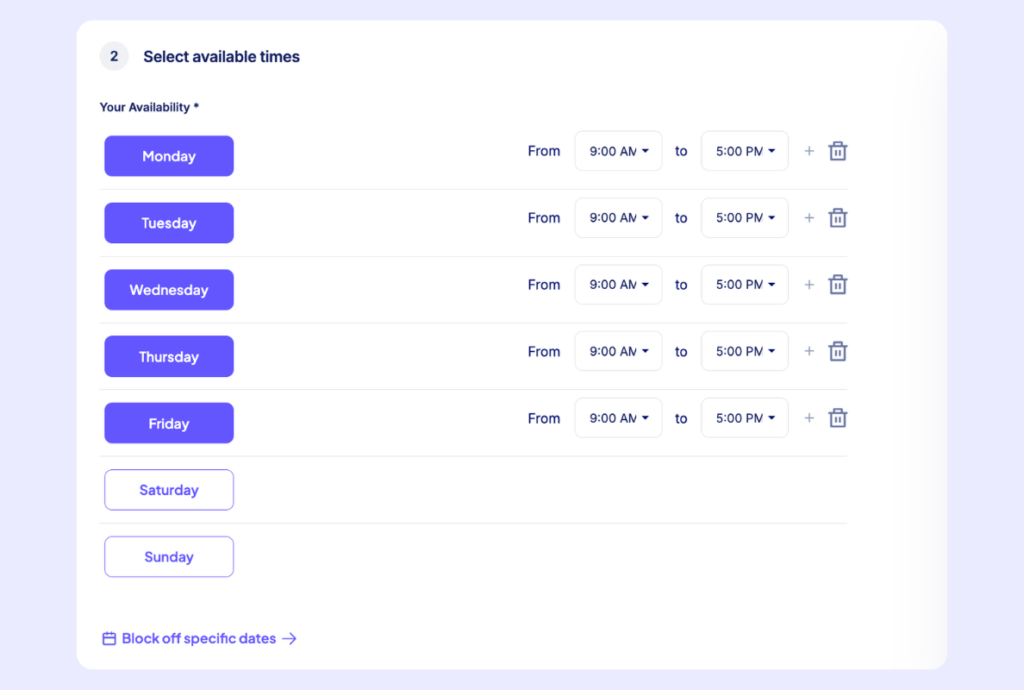Enable Saturday availability

pyautogui.click(x=169, y=490)
